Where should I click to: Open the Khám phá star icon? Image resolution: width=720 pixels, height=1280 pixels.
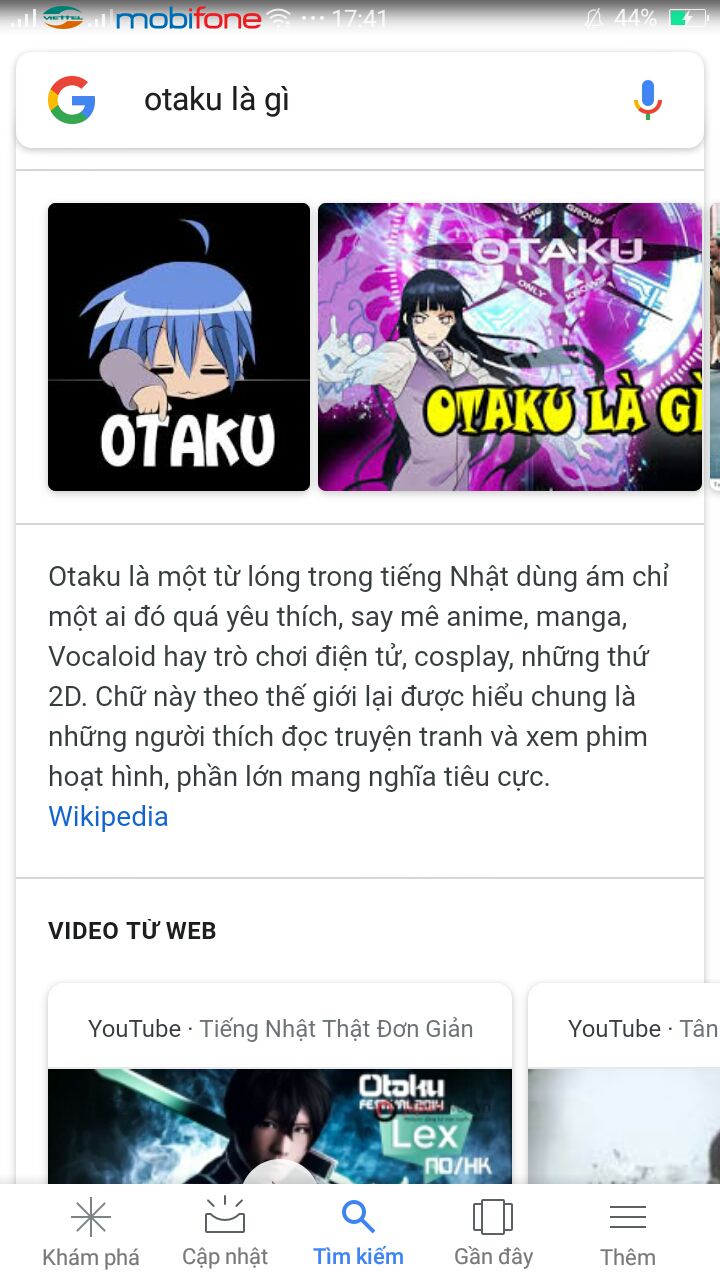(x=91, y=1217)
